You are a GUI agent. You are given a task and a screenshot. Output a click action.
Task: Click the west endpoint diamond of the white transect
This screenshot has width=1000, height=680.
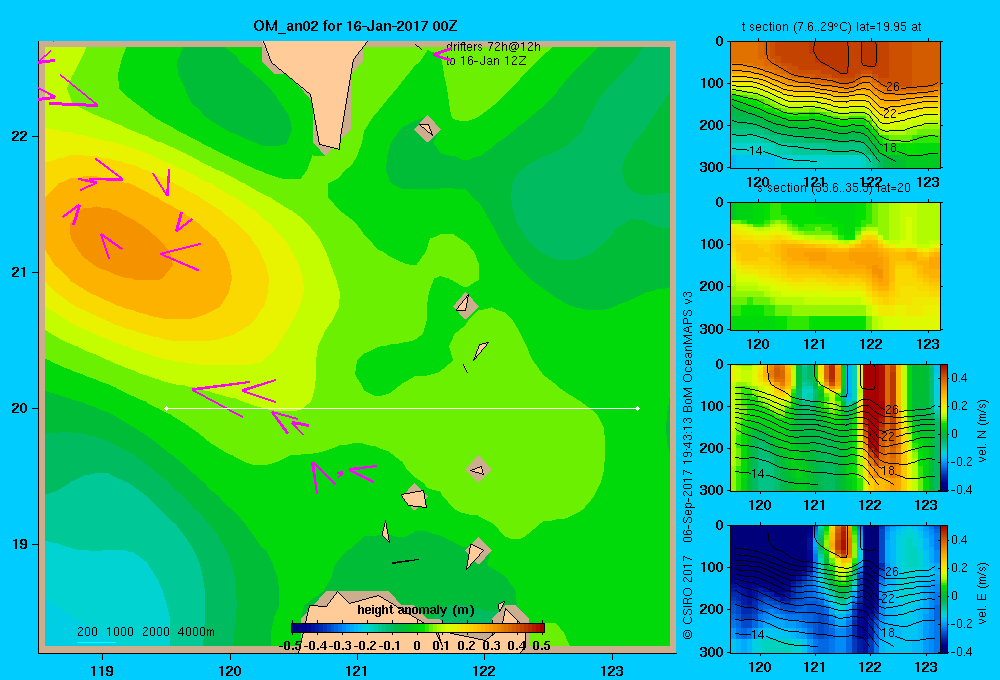(x=166, y=408)
